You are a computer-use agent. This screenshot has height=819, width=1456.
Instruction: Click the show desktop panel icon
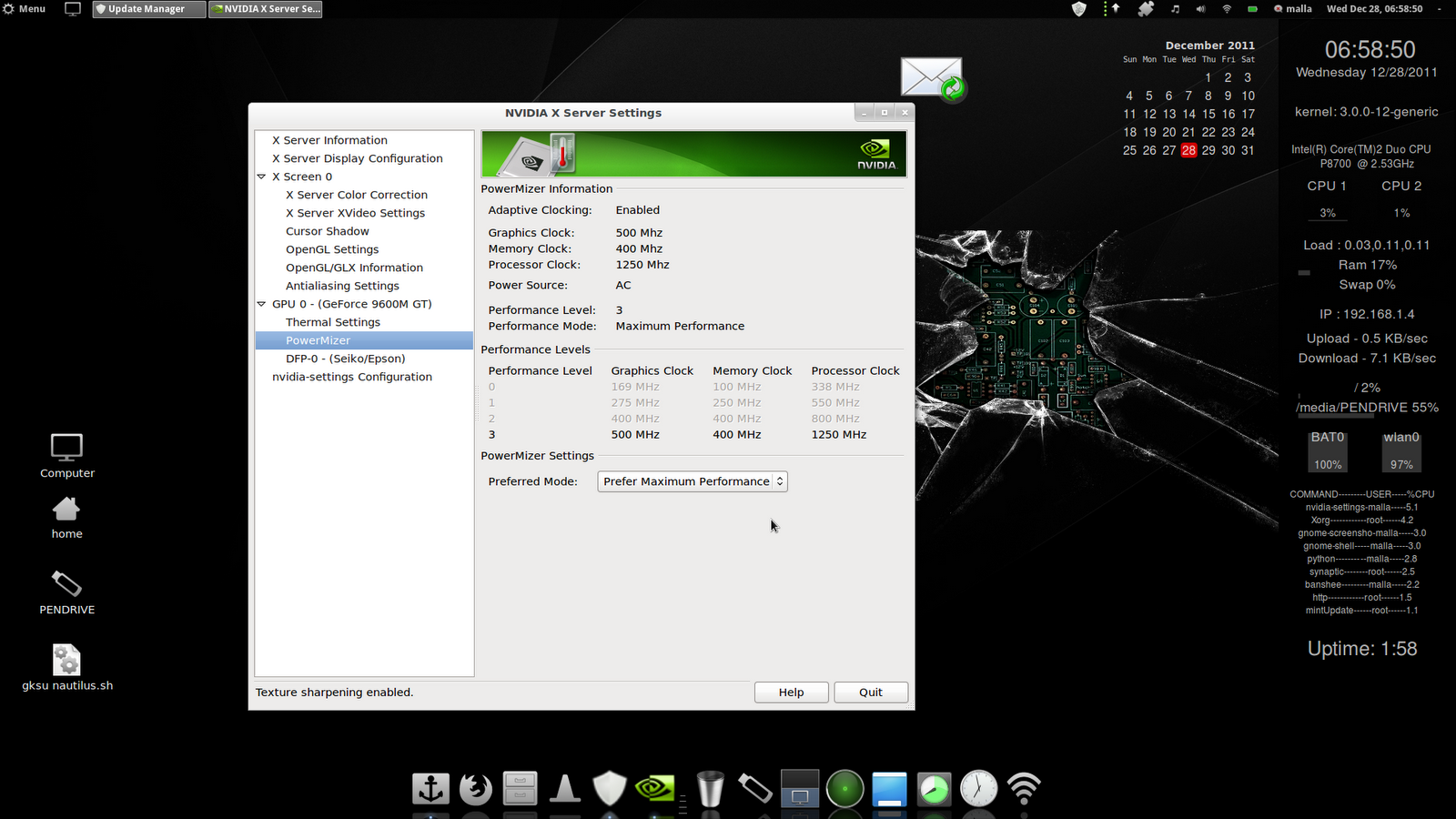[73, 8]
